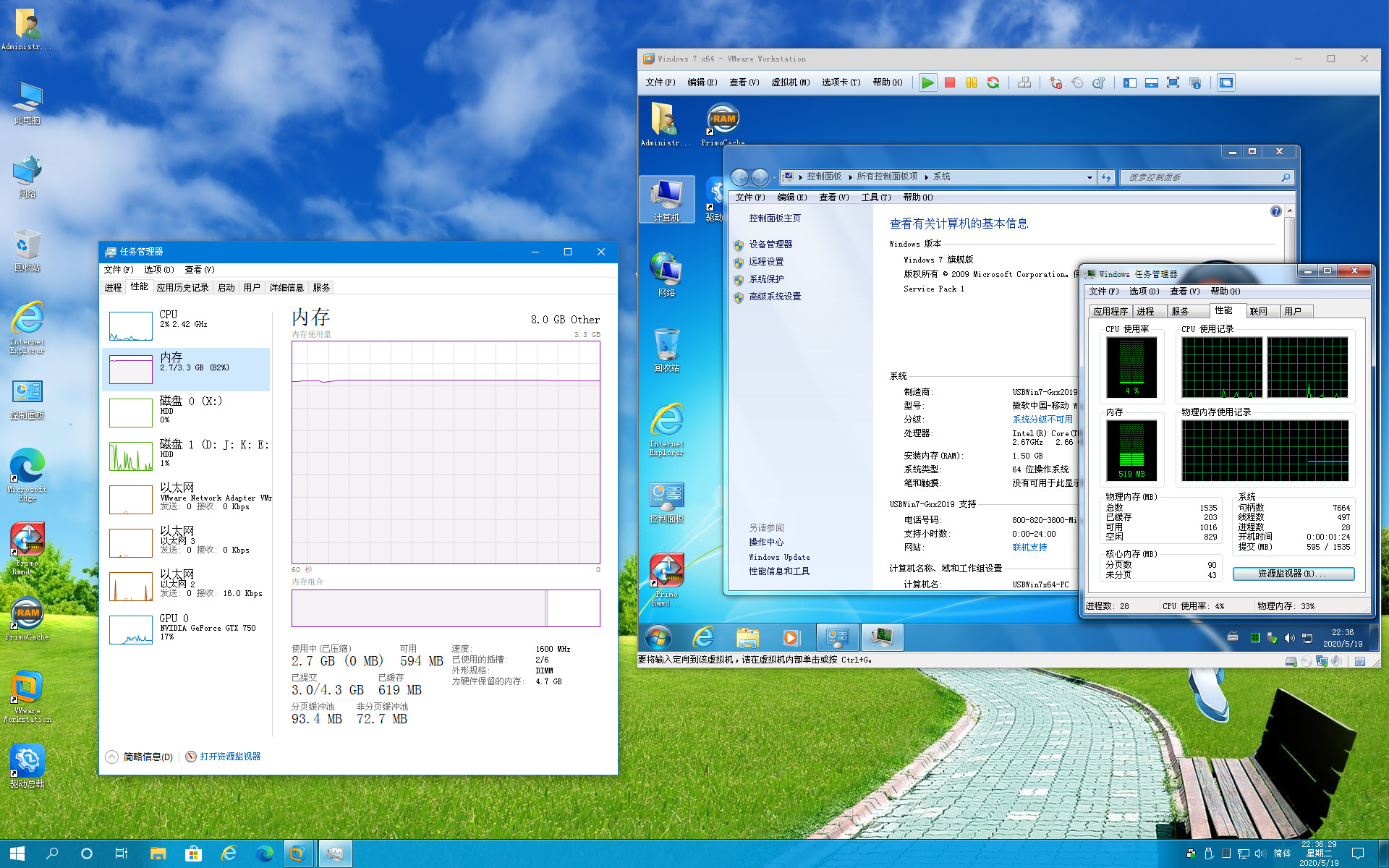This screenshot has width=1389, height=868.
Task: Click the Windows 7 Start orb in guest
Action: pos(658,637)
